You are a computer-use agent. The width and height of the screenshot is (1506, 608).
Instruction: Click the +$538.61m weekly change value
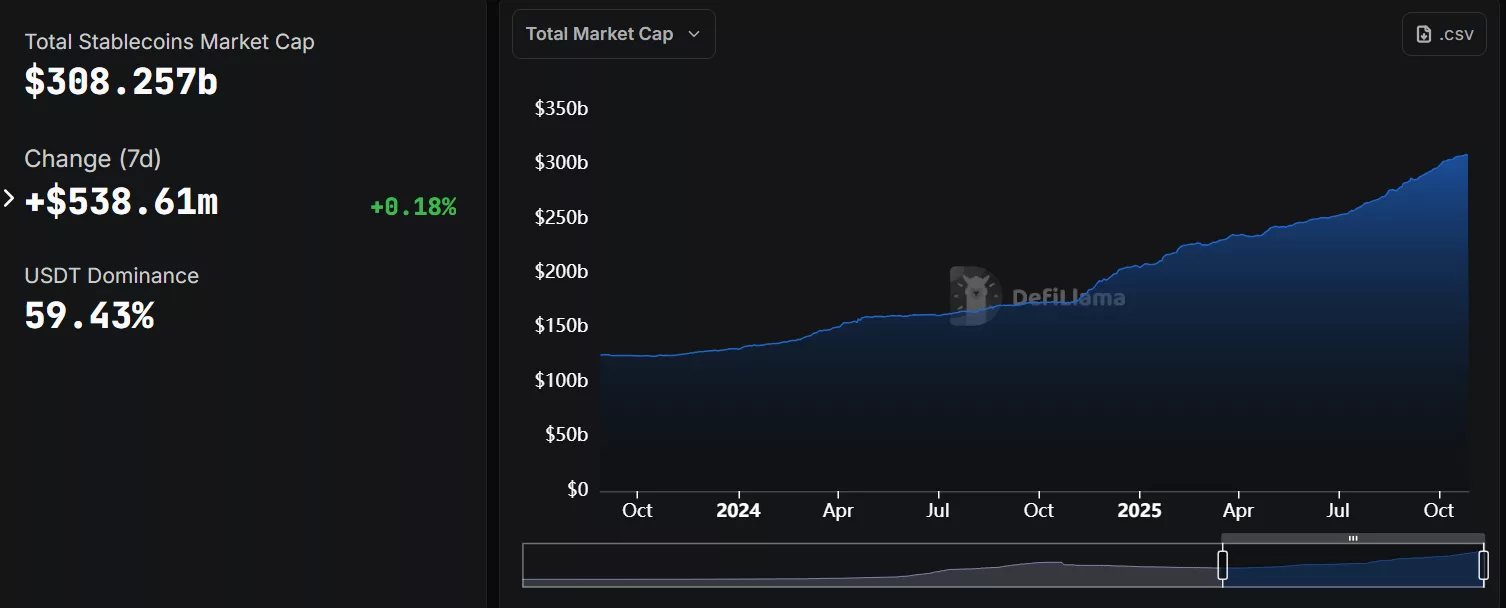(x=121, y=202)
